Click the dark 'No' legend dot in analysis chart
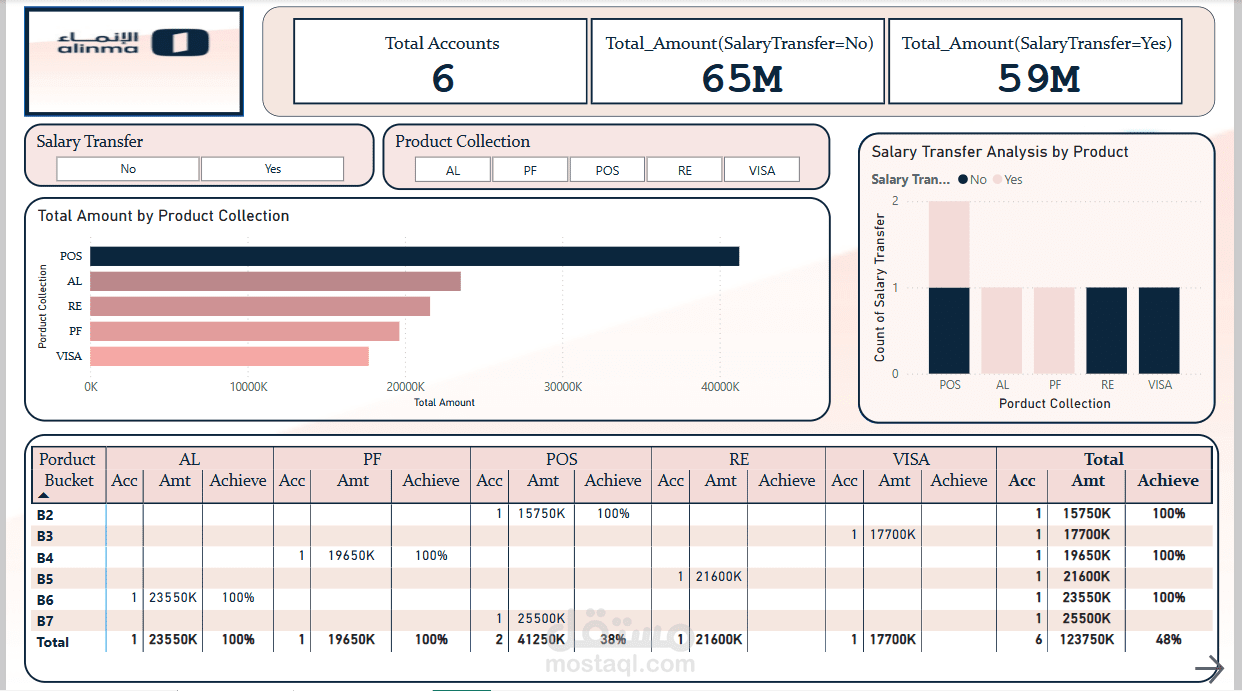 tap(964, 179)
